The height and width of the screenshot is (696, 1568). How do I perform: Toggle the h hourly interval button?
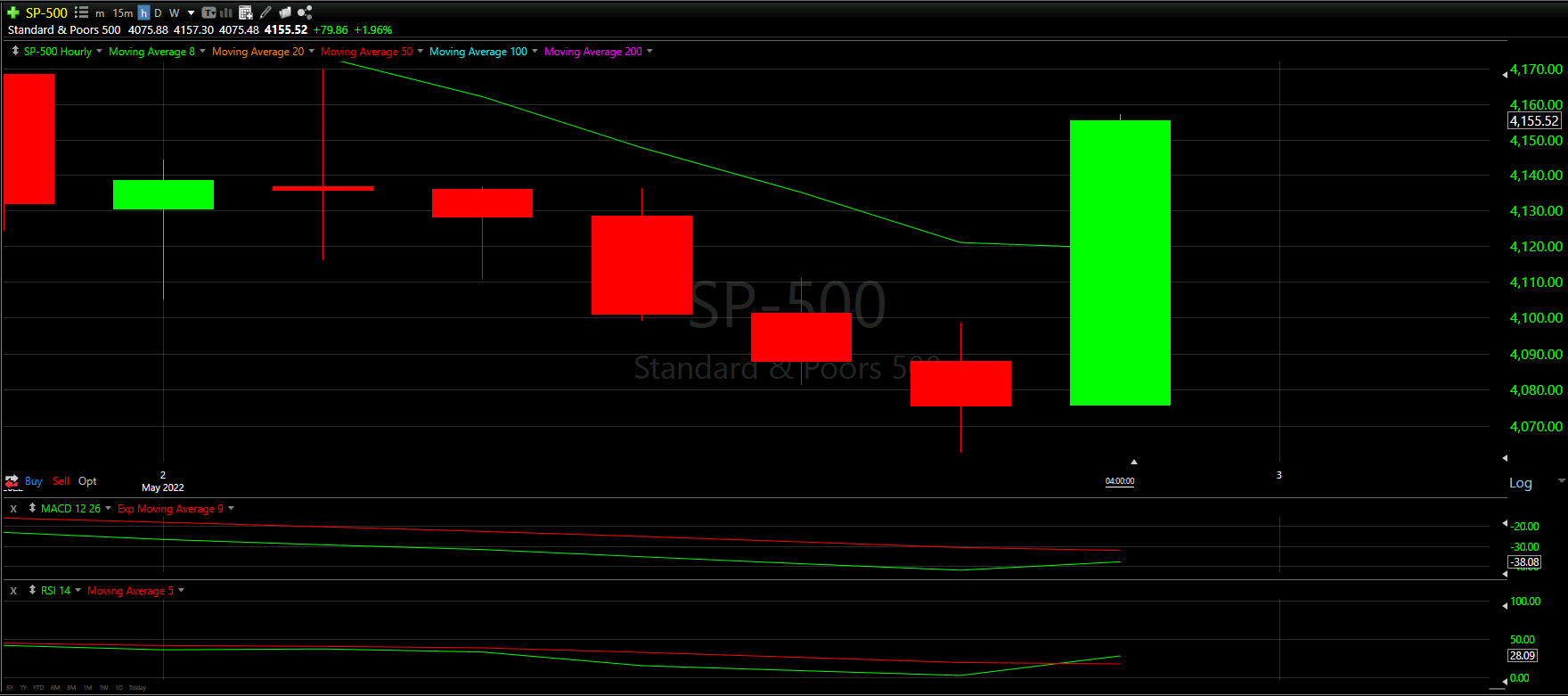(x=143, y=13)
